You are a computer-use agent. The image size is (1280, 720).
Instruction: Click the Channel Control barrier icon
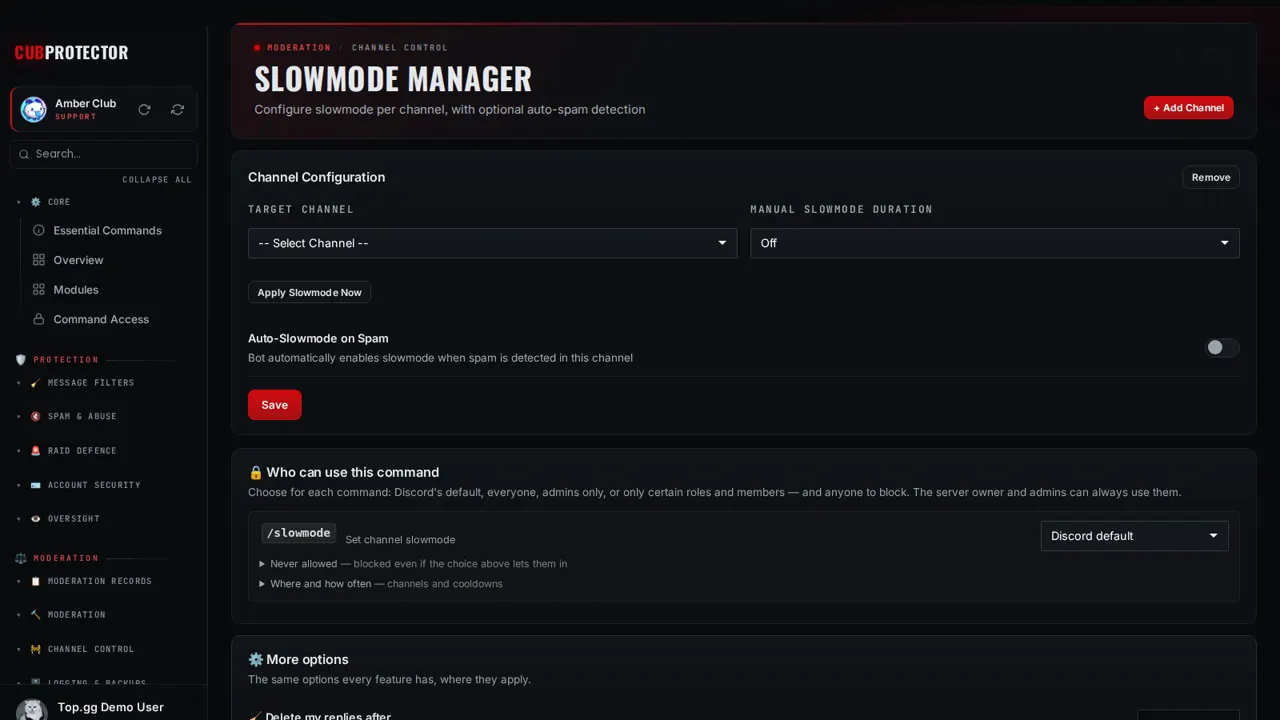point(36,649)
